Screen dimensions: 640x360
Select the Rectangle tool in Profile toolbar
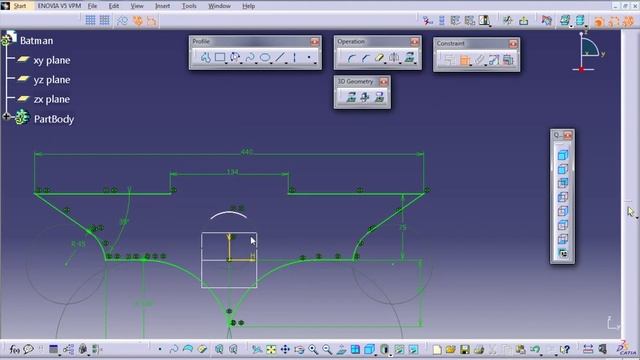pyautogui.click(x=220, y=58)
